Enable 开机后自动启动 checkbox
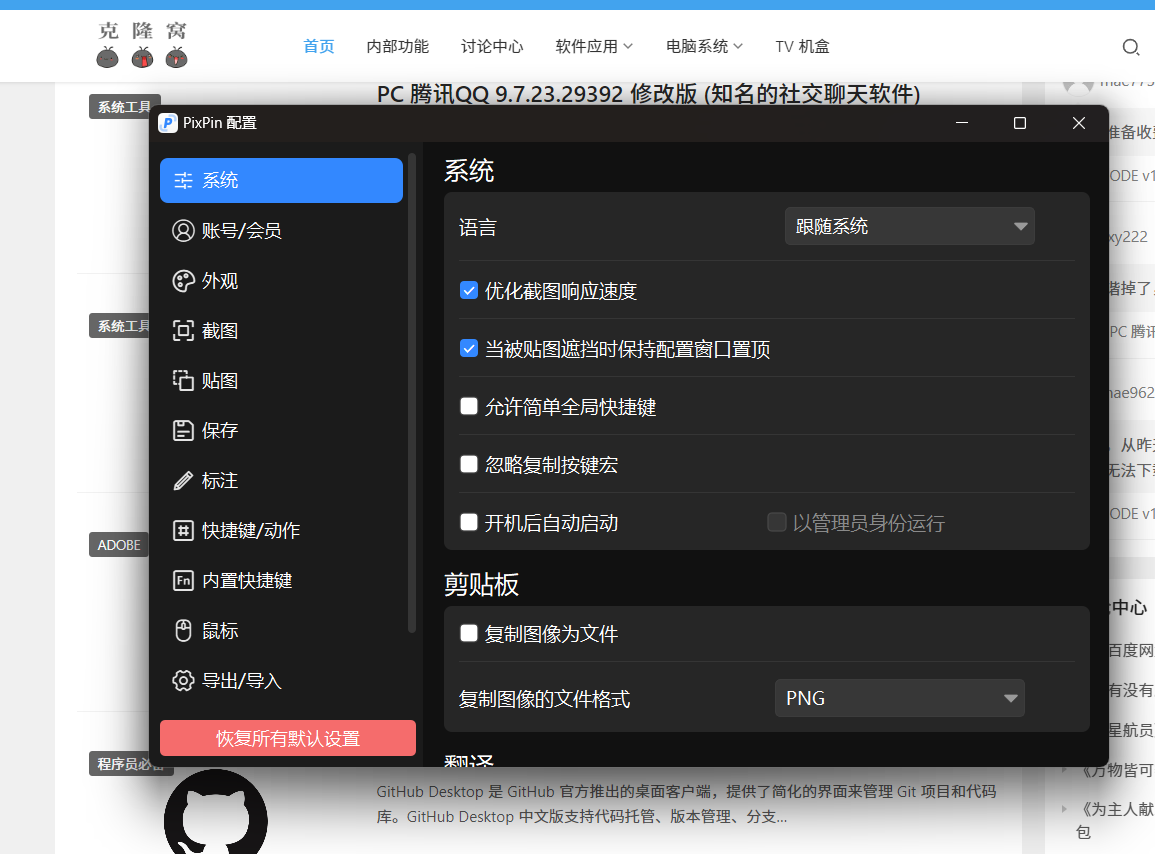This screenshot has height=854, width=1155. [468, 522]
